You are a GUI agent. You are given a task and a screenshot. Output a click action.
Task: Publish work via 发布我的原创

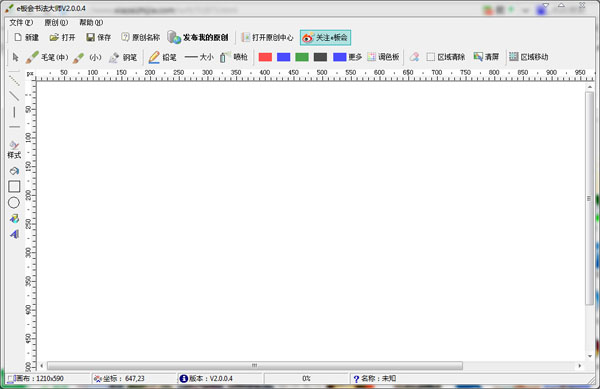coord(198,37)
